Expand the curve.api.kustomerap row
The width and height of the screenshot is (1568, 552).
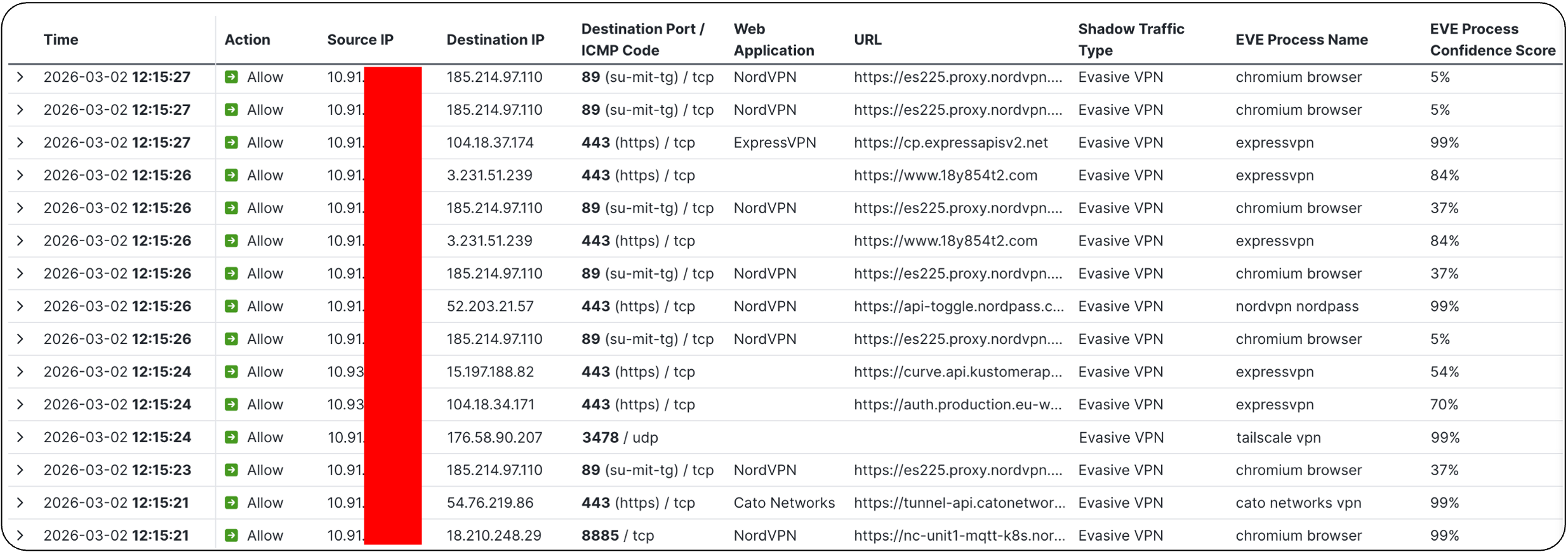[20, 372]
